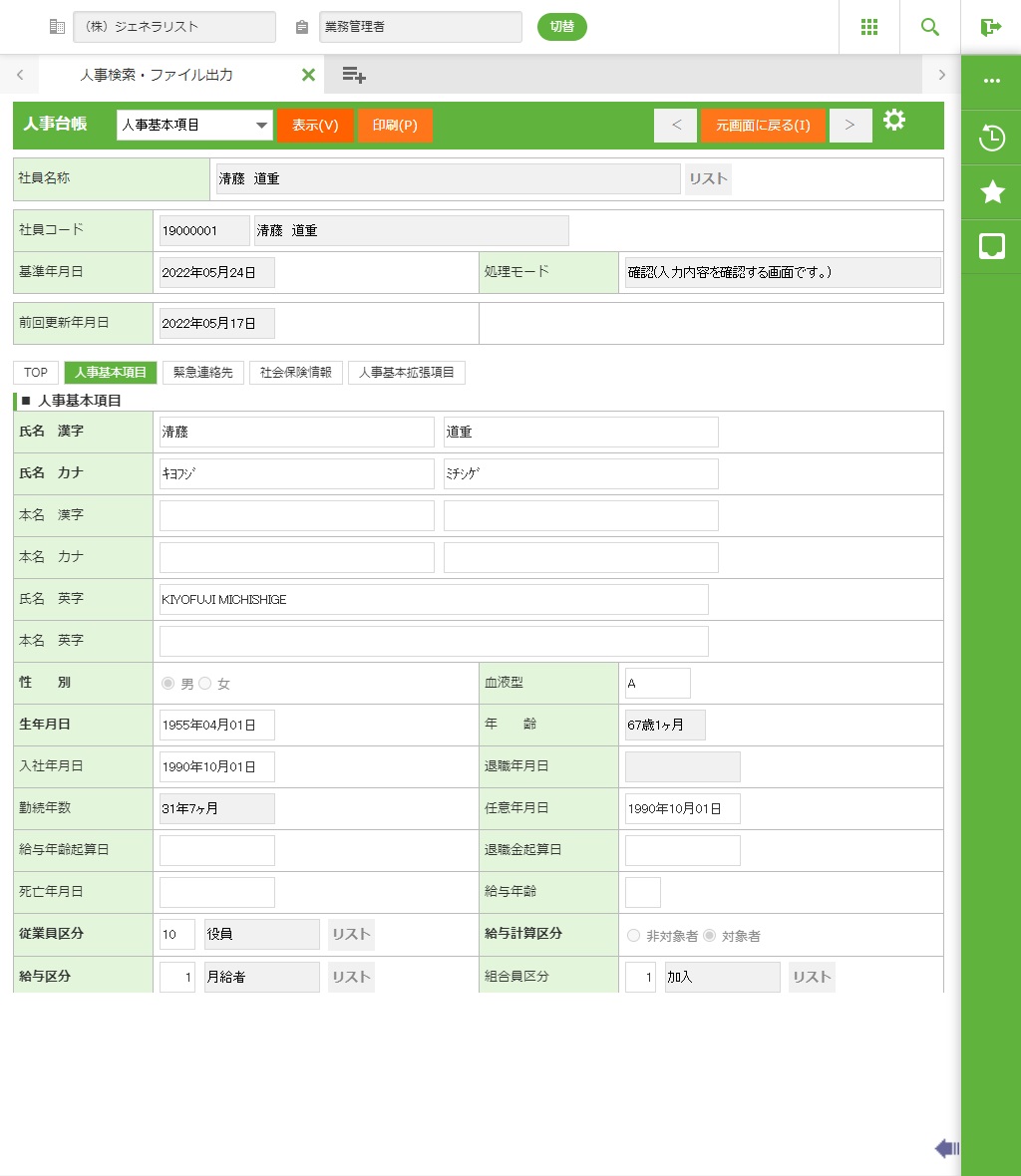This screenshot has height=1176, width=1021.
Task: Open favorites star icon in sidebar
Action: (992, 192)
